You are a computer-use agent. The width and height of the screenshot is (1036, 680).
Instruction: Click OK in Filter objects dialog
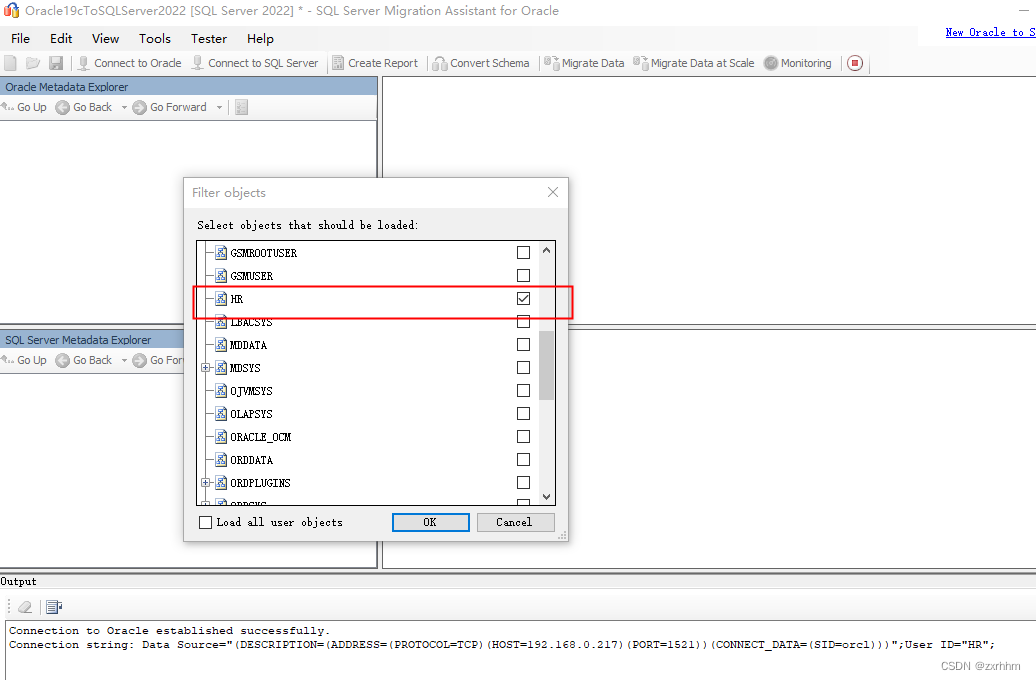(430, 522)
